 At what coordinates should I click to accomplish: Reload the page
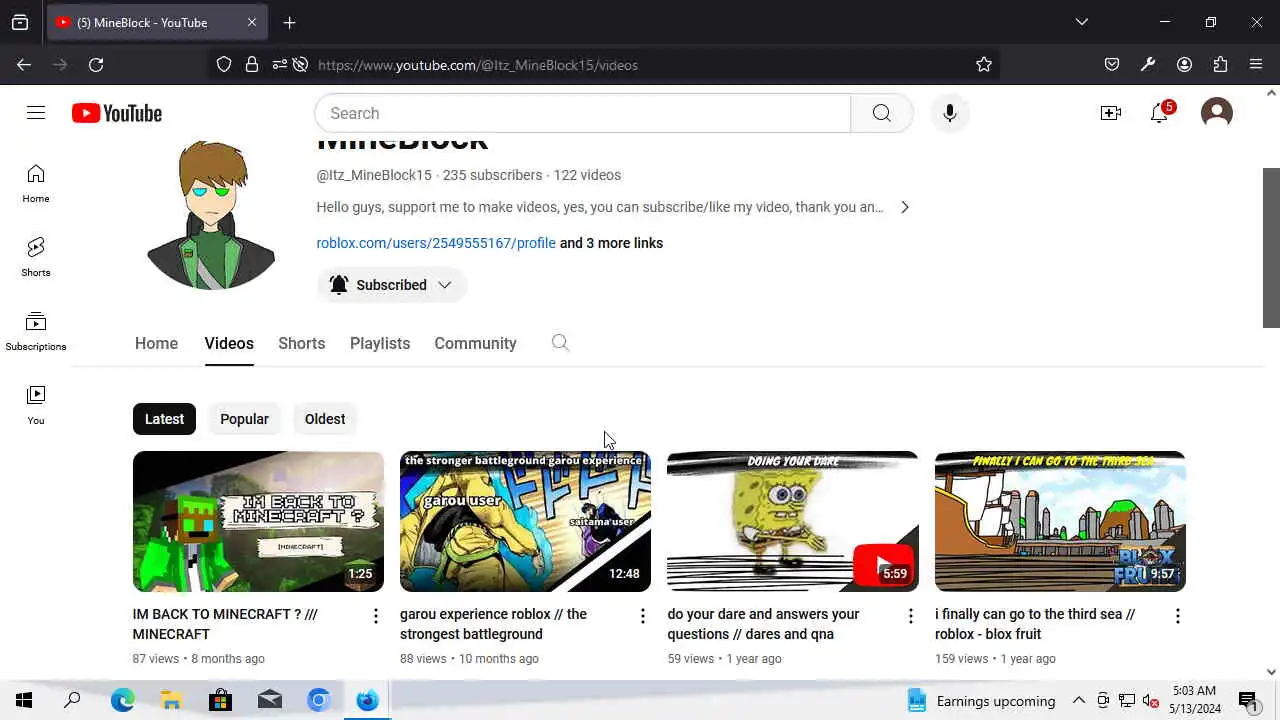(x=96, y=64)
